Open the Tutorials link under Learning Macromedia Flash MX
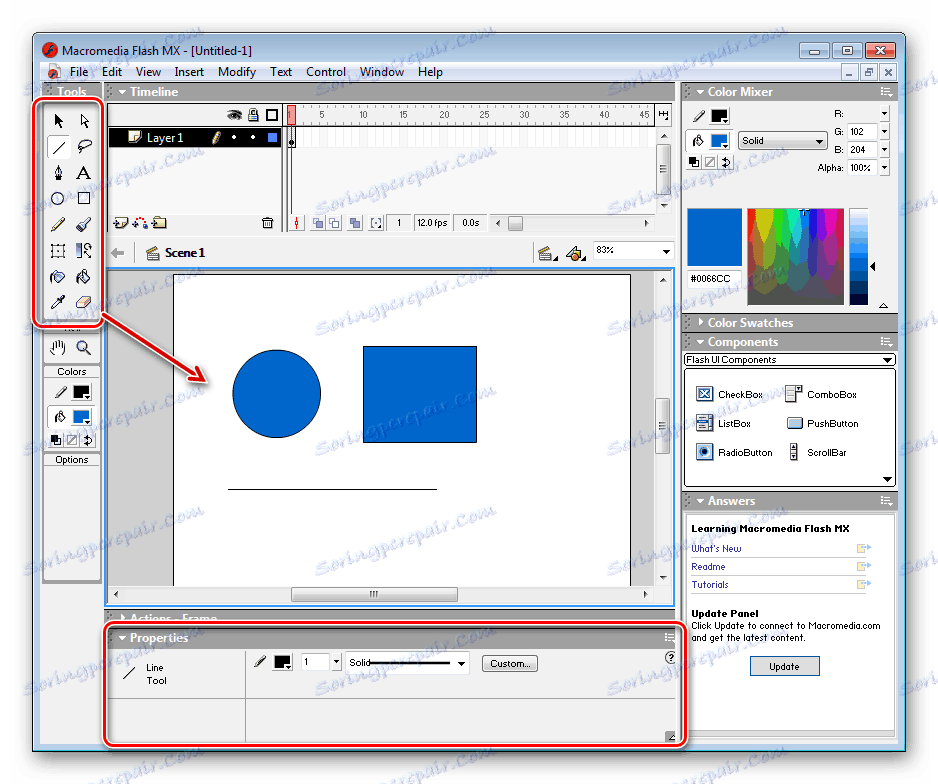Image resolution: width=938 pixels, height=784 pixels. [x=709, y=584]
